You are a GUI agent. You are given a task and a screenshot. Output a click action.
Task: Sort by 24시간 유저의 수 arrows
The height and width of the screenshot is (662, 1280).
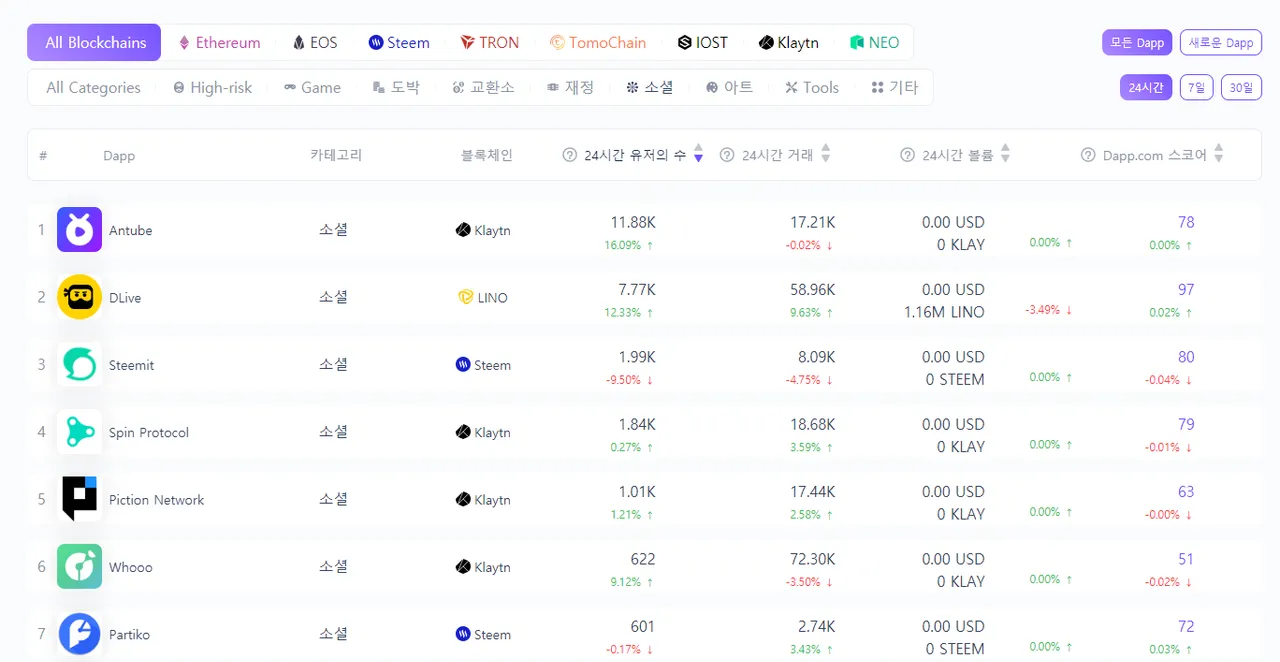click(698, 155)
